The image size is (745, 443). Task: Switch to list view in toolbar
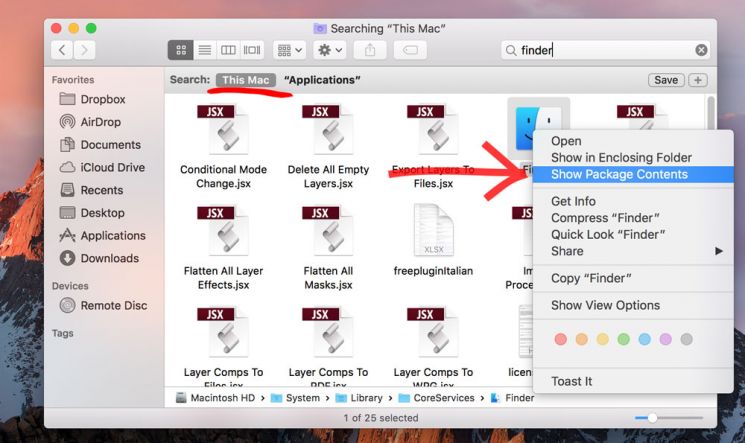[x=205, y=49]
